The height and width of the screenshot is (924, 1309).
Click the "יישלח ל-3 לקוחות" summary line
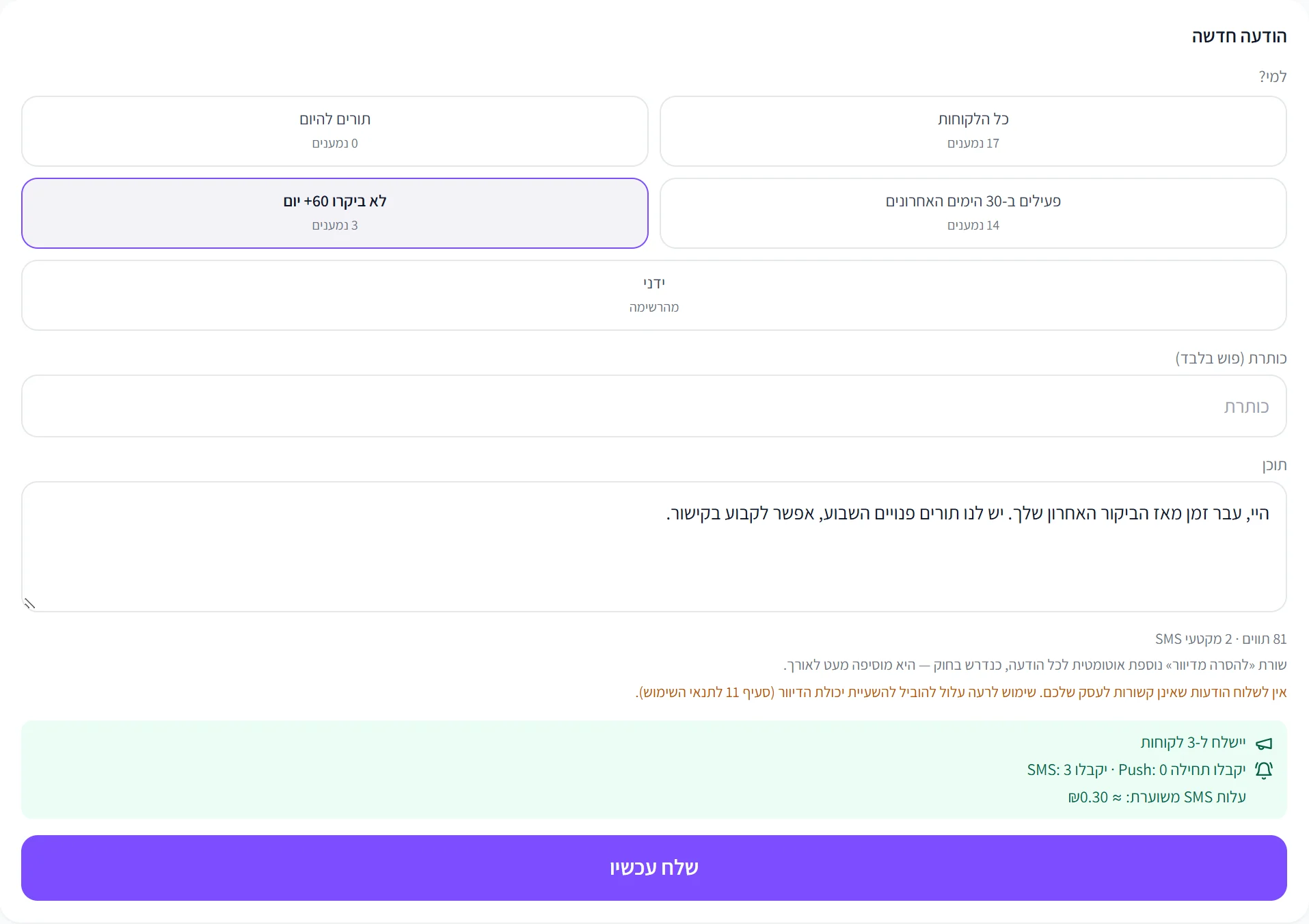click(x=1193, y=742)
